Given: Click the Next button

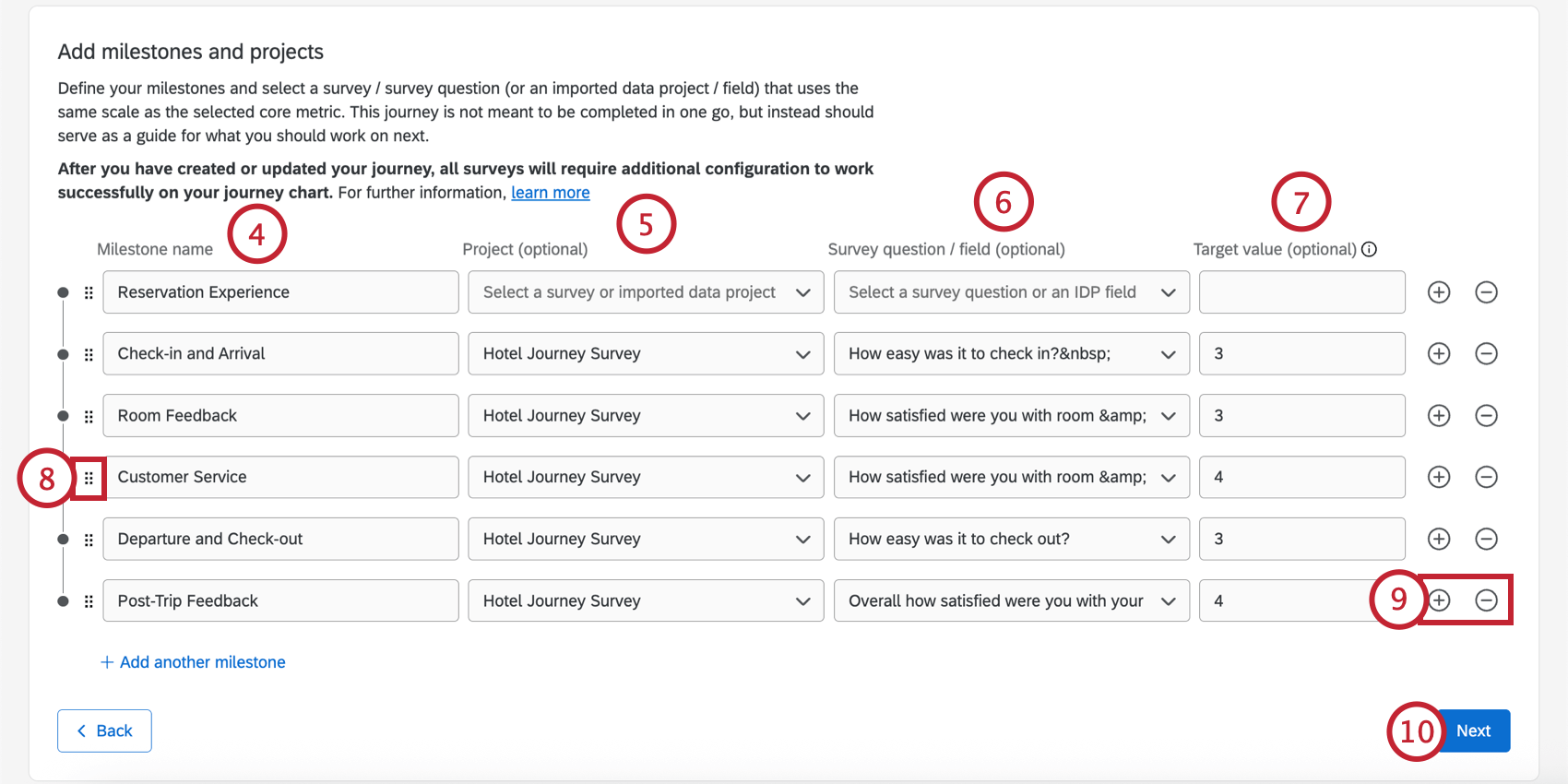Looking at the screenshot, I should (x=1474, y=731).
